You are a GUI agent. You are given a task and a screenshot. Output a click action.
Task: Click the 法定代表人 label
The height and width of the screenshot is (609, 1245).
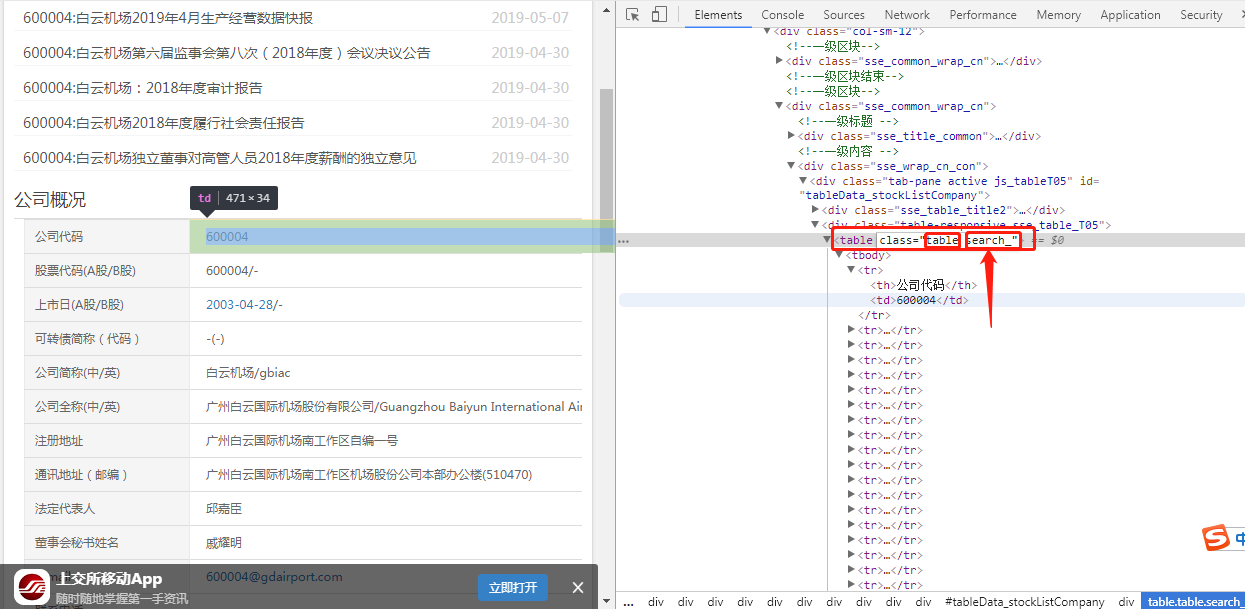[x=65, y=509]
